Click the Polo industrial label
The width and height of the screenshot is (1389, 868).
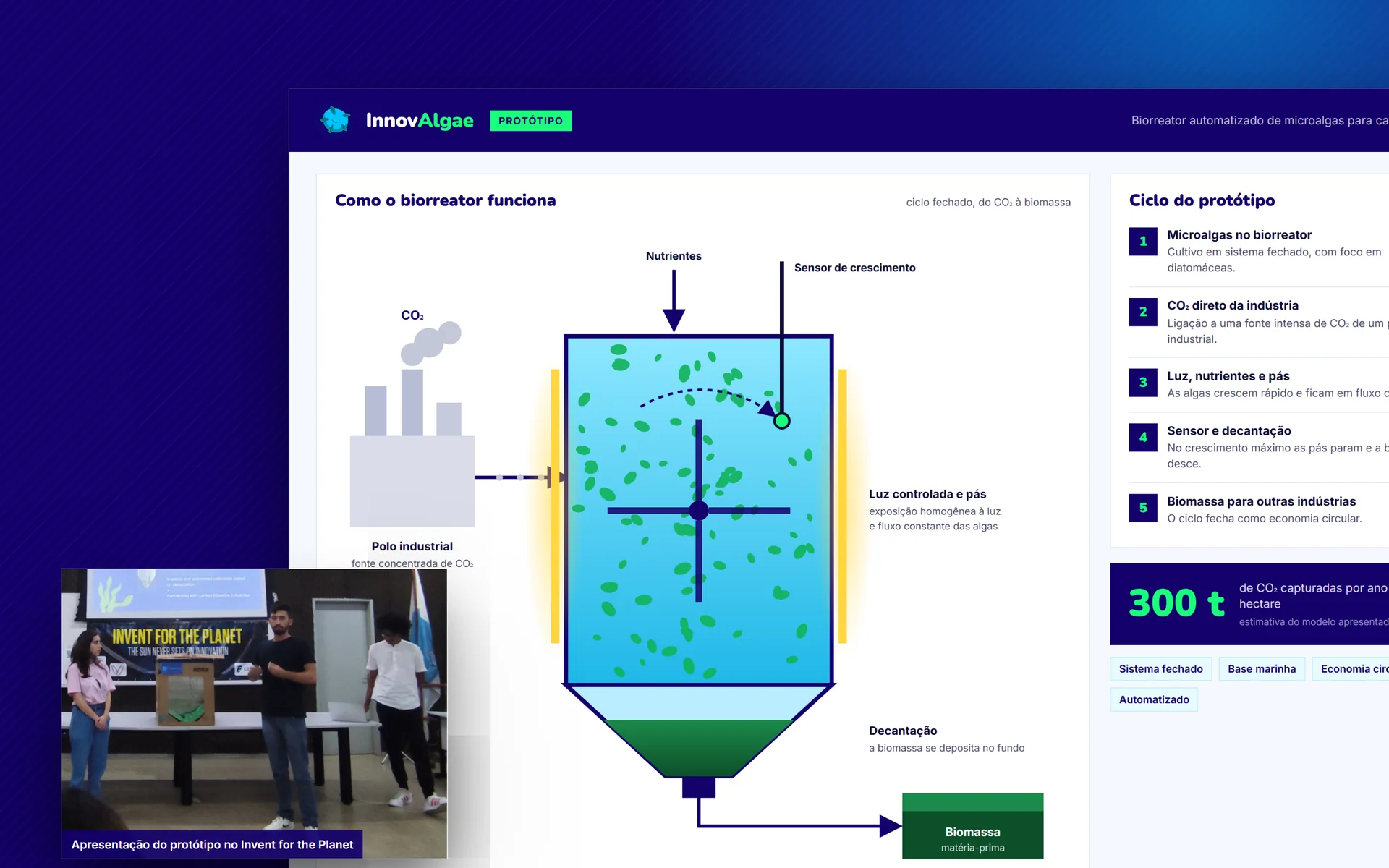point(412,546)
